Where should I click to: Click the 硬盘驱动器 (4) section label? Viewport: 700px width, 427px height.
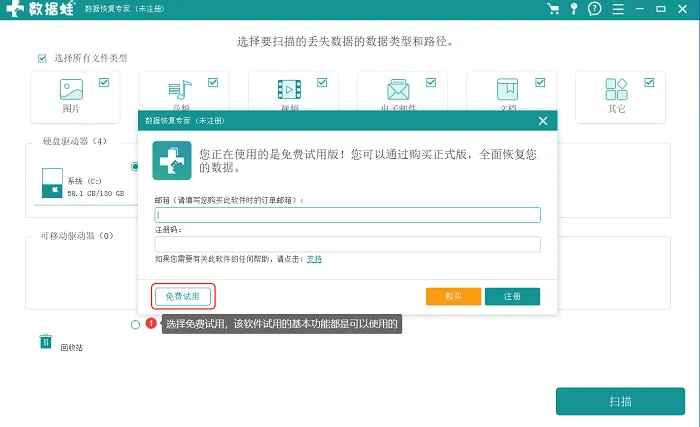coord(75,141)
